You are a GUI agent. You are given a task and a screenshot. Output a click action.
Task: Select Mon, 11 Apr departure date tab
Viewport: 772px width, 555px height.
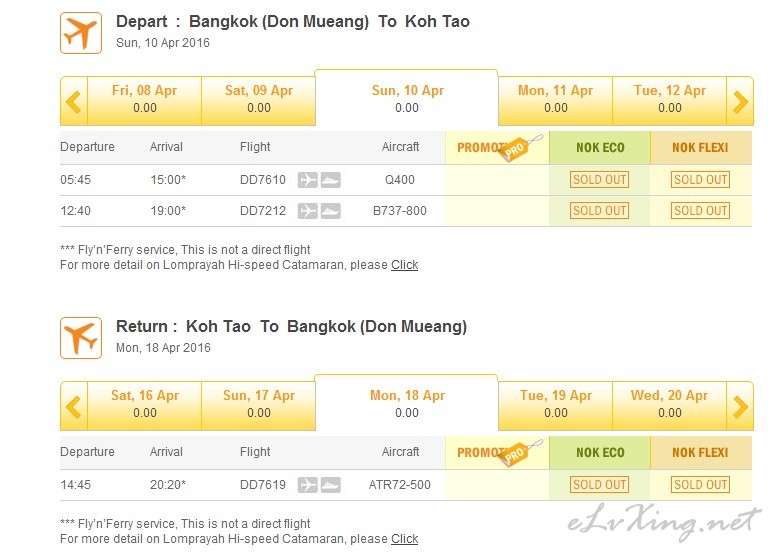tap(555, 100)
